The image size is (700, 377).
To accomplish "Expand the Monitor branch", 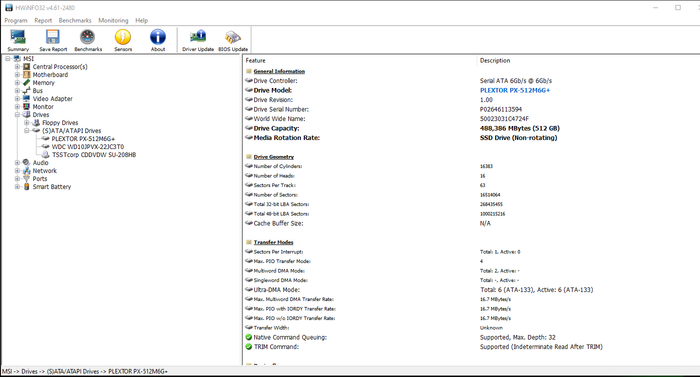I will [17, 107].
